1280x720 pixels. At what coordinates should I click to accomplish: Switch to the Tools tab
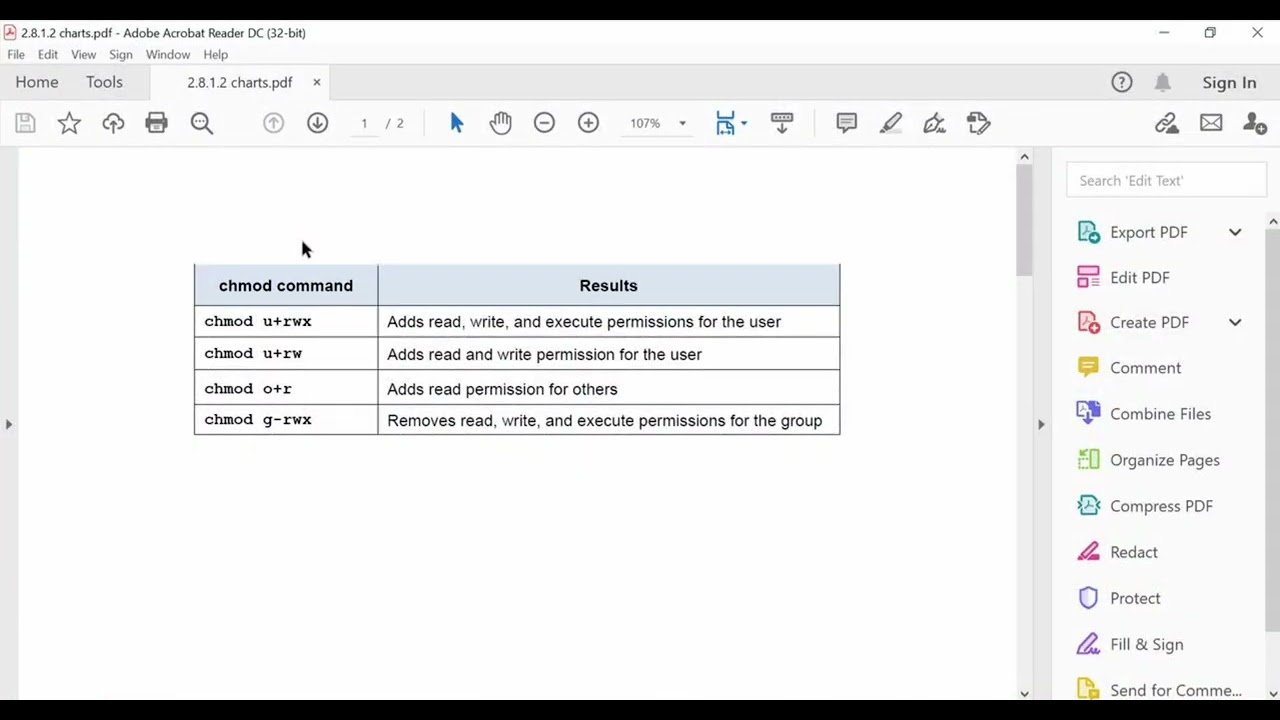(104, 82)
